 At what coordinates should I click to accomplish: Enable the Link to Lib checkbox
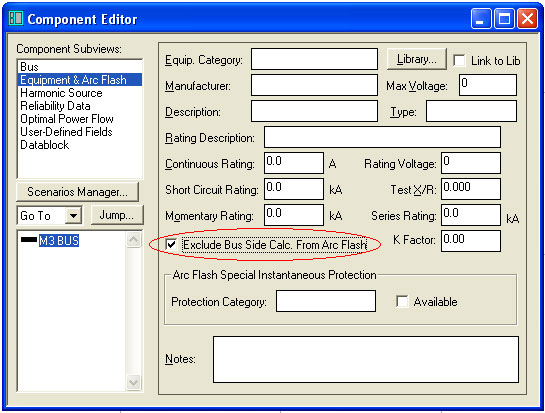[459, 60]
